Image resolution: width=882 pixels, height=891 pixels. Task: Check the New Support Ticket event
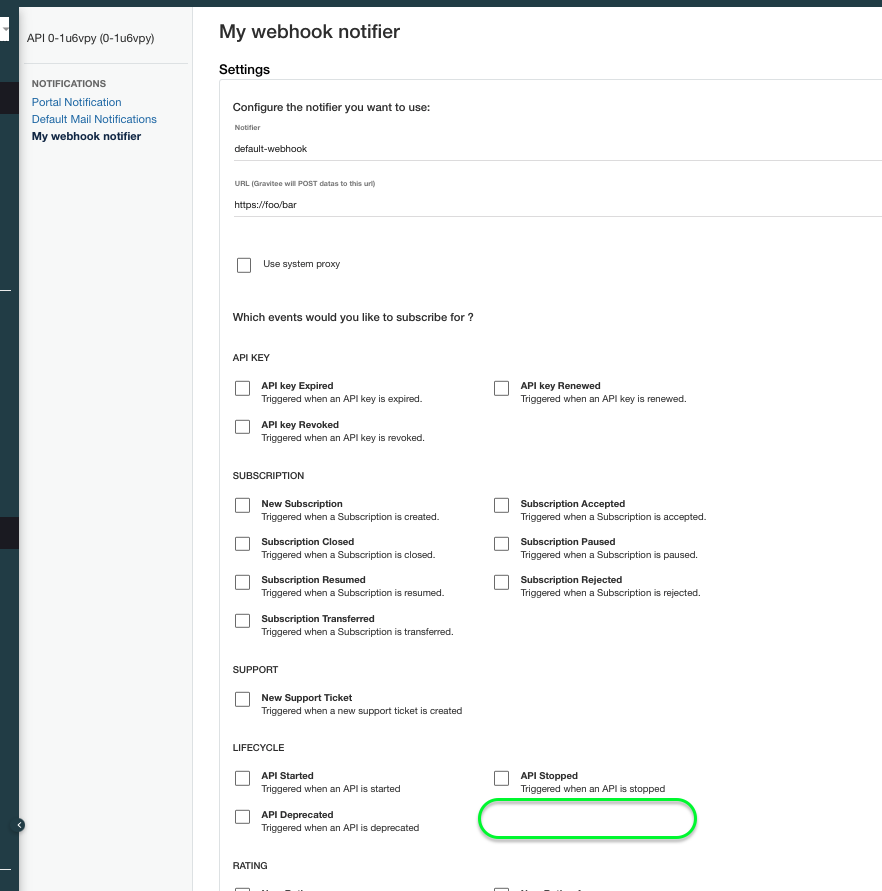pos(243,700)
